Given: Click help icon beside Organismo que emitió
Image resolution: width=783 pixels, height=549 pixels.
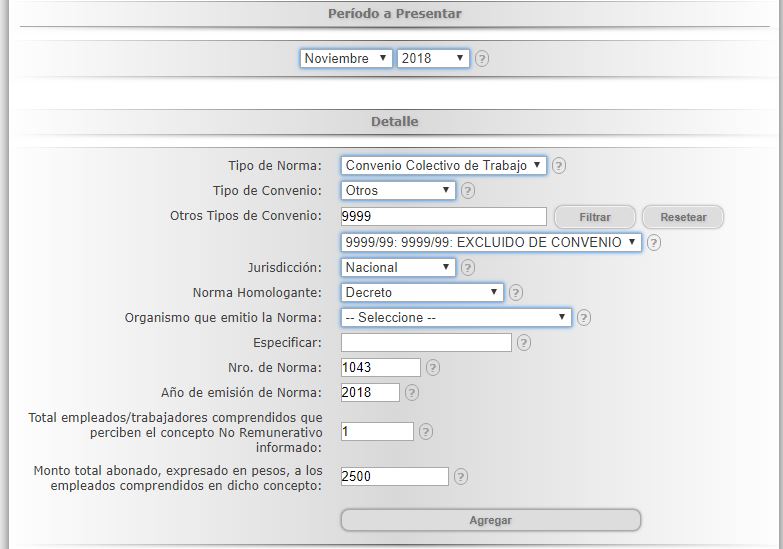Looking at the screenshot, I should [584, 318].
